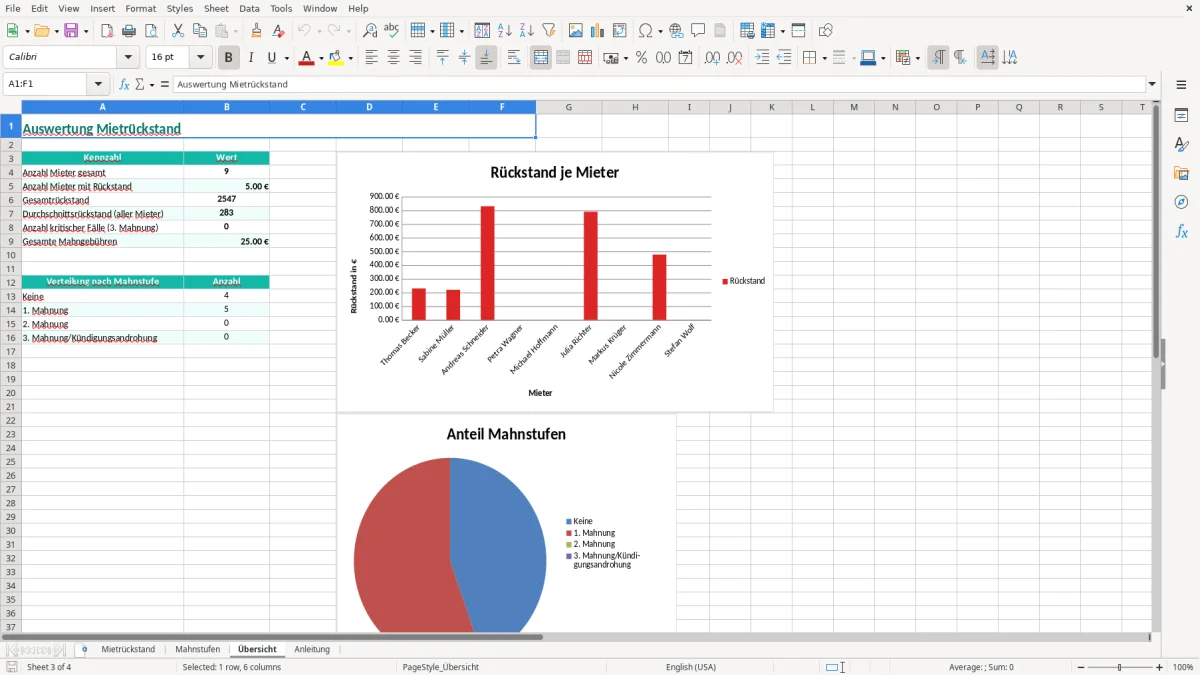
Task: Open Font Color dropdown arrow
Action: 321,58
